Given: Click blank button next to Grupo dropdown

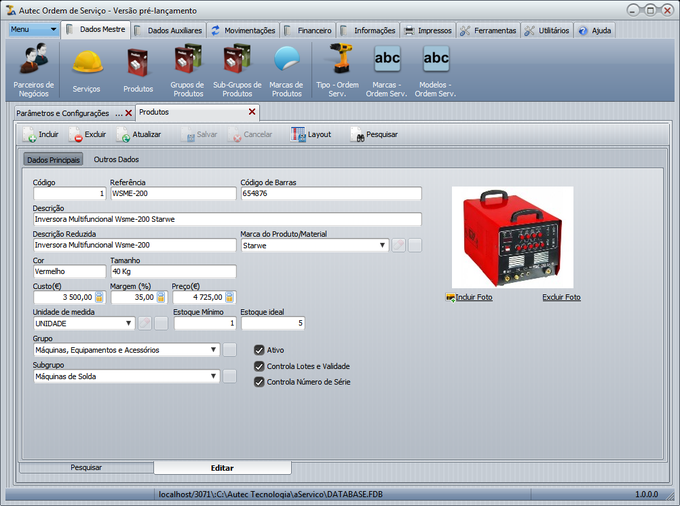Looking at the screenshot, I should [x=230, y=350].
